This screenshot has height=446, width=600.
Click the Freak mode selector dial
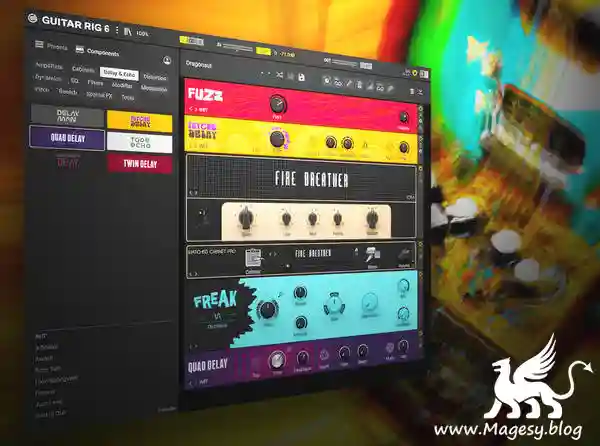(334, 305)
